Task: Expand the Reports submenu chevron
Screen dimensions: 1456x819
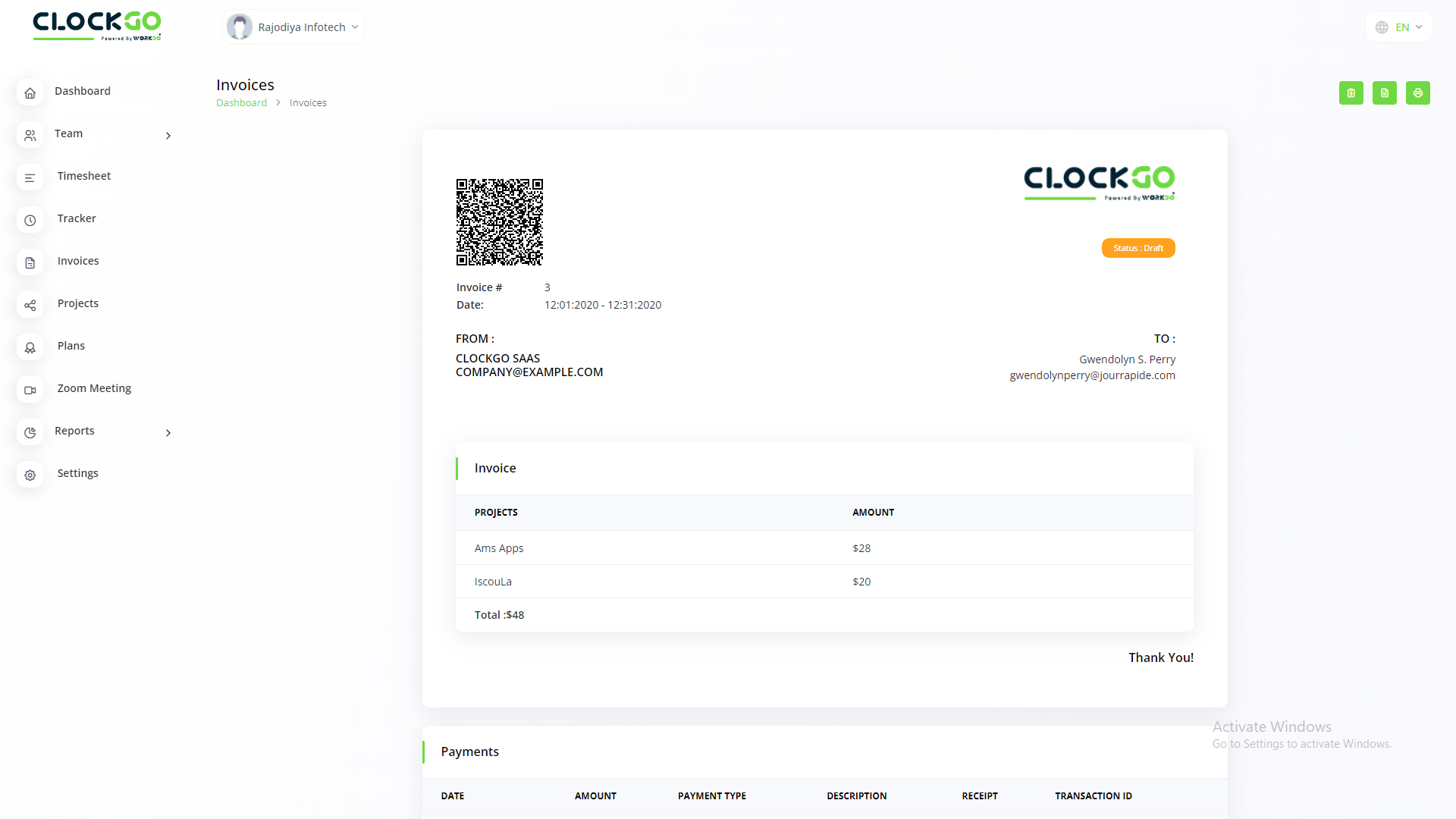Action: click(x=168, y=432)
